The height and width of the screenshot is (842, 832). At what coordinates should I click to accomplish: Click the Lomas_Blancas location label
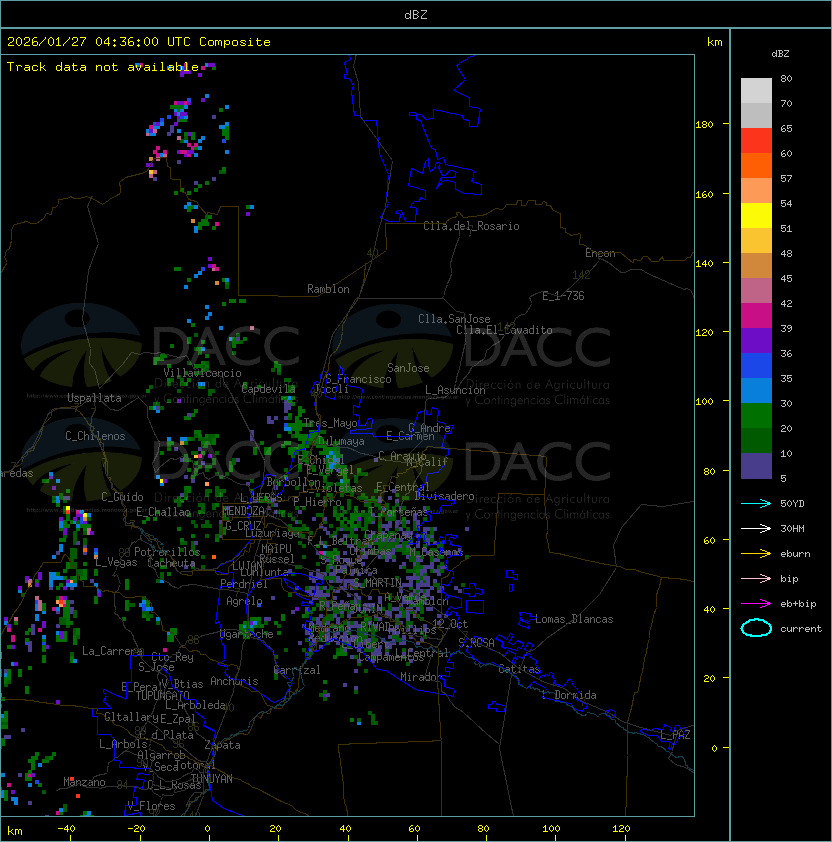click(x=574, y=619)
